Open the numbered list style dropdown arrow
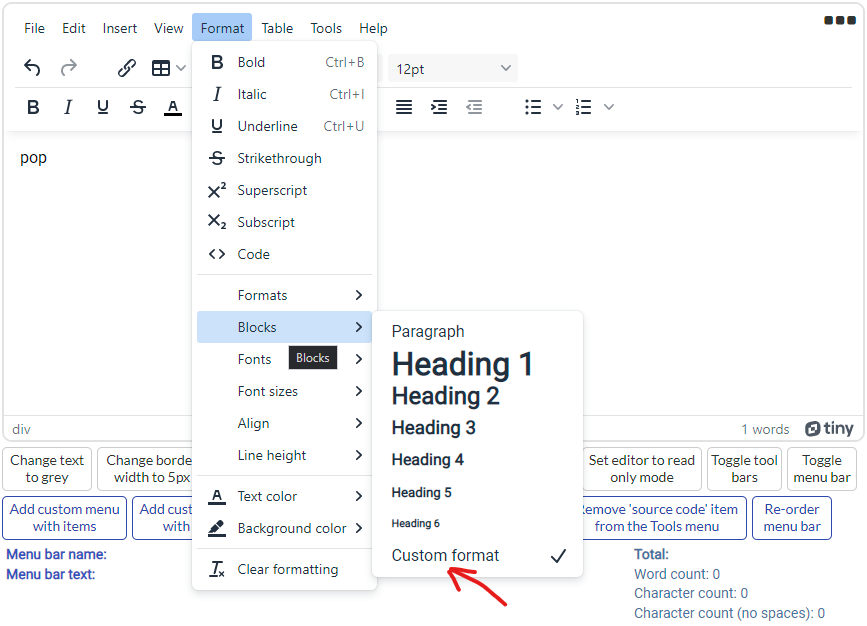Image resolution: width=867 pixels, height=626 pixels. point(609,107)
